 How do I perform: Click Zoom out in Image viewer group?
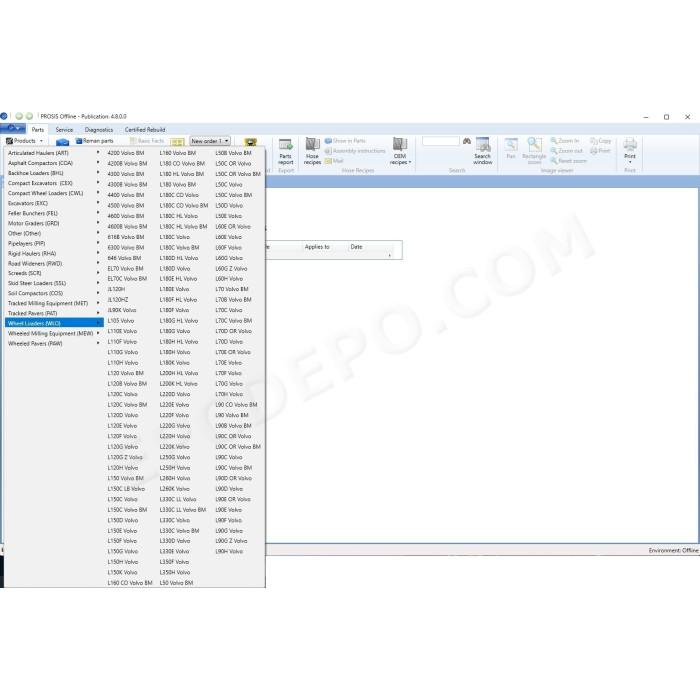(567, 151)
